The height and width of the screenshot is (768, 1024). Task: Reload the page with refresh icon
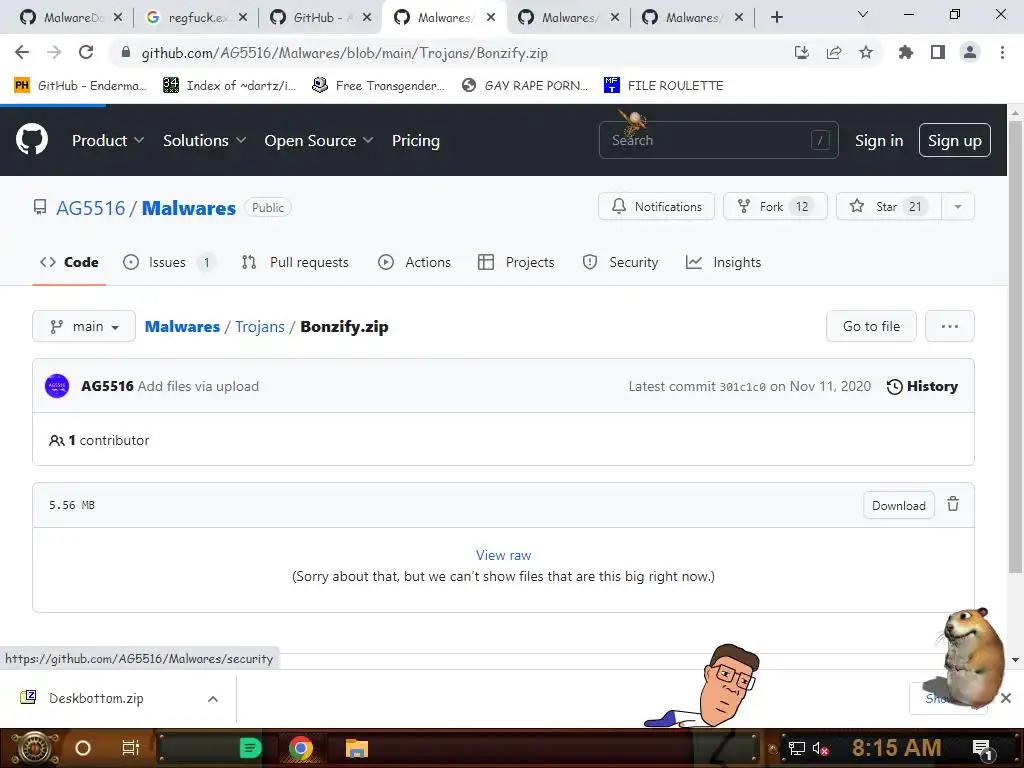tap(86, 52)
